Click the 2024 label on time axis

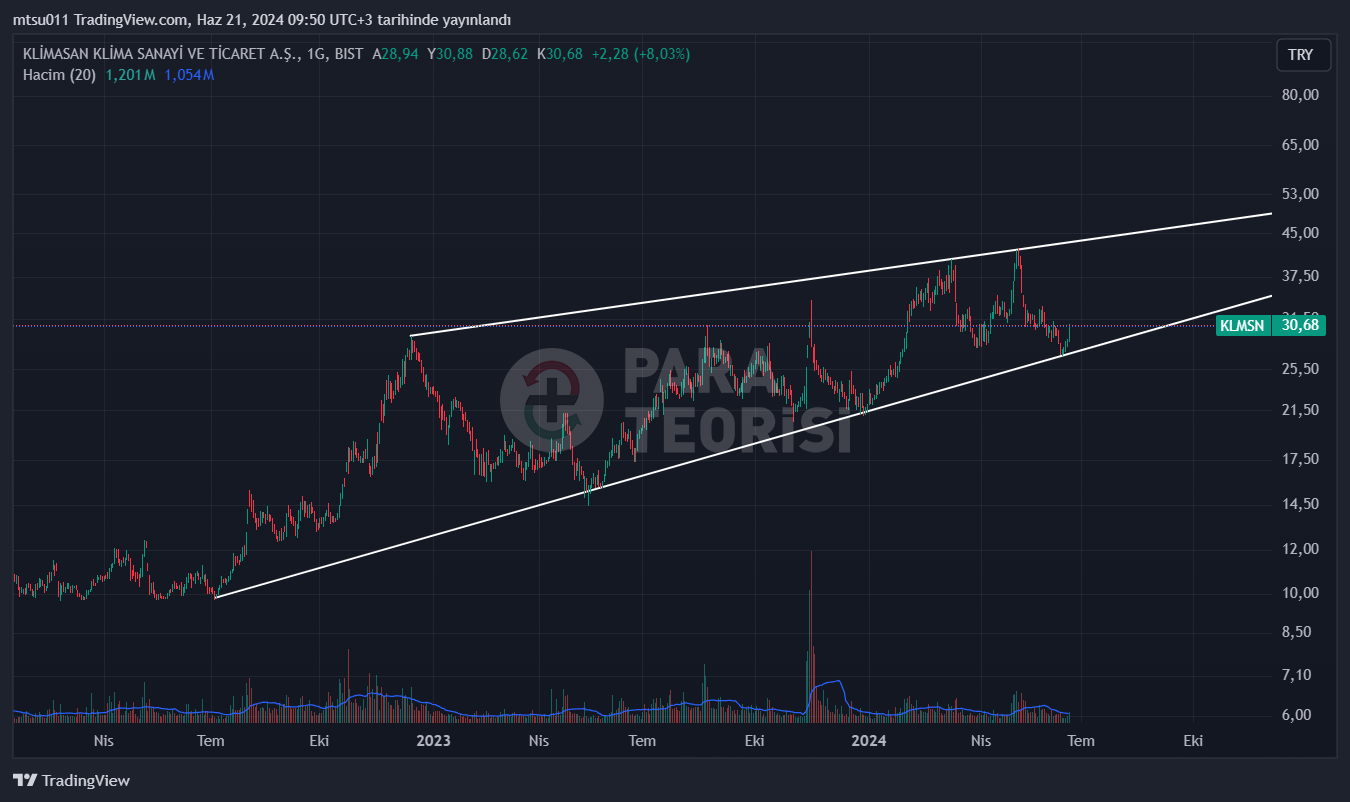[x=868, y=741]
